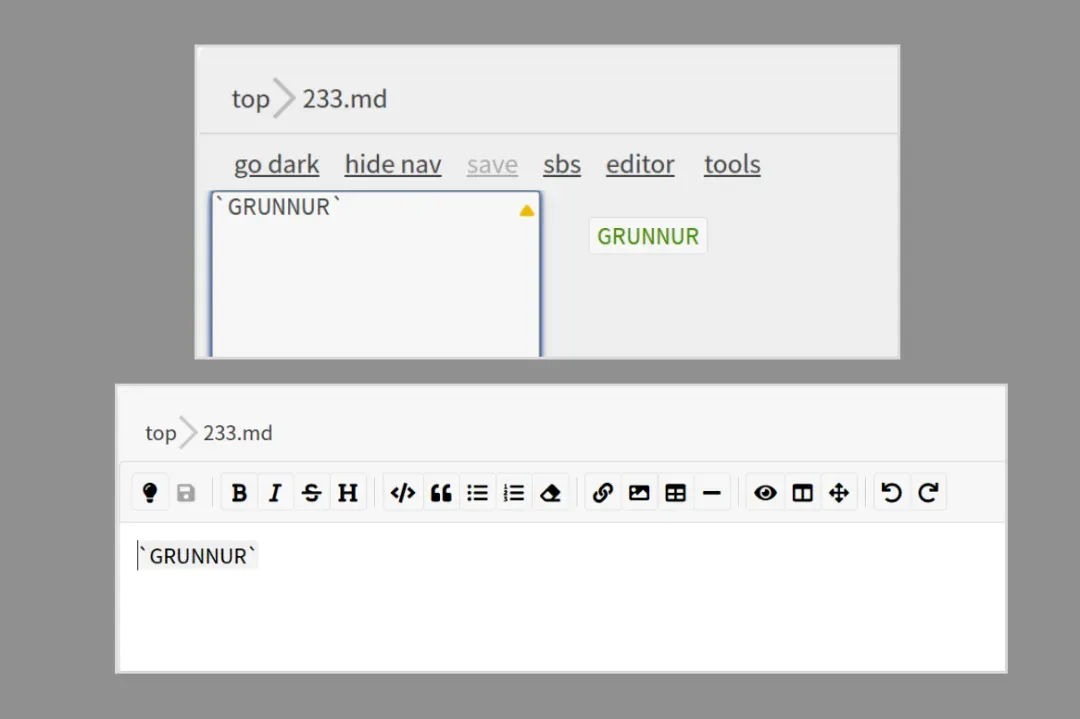Click the GRUNNUR text in lower editor

[198, 556]
